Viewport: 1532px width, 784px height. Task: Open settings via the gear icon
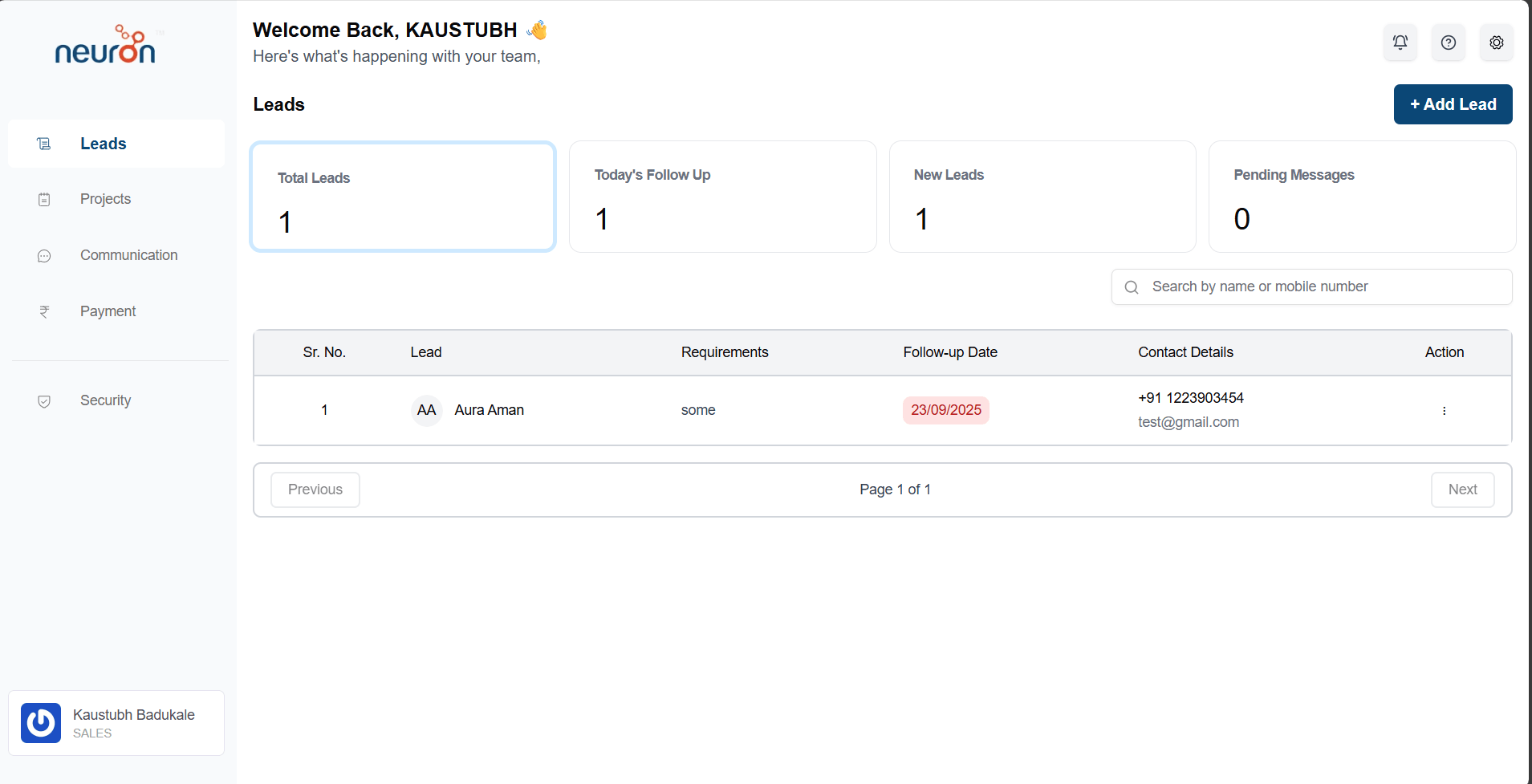(1496, 43)
